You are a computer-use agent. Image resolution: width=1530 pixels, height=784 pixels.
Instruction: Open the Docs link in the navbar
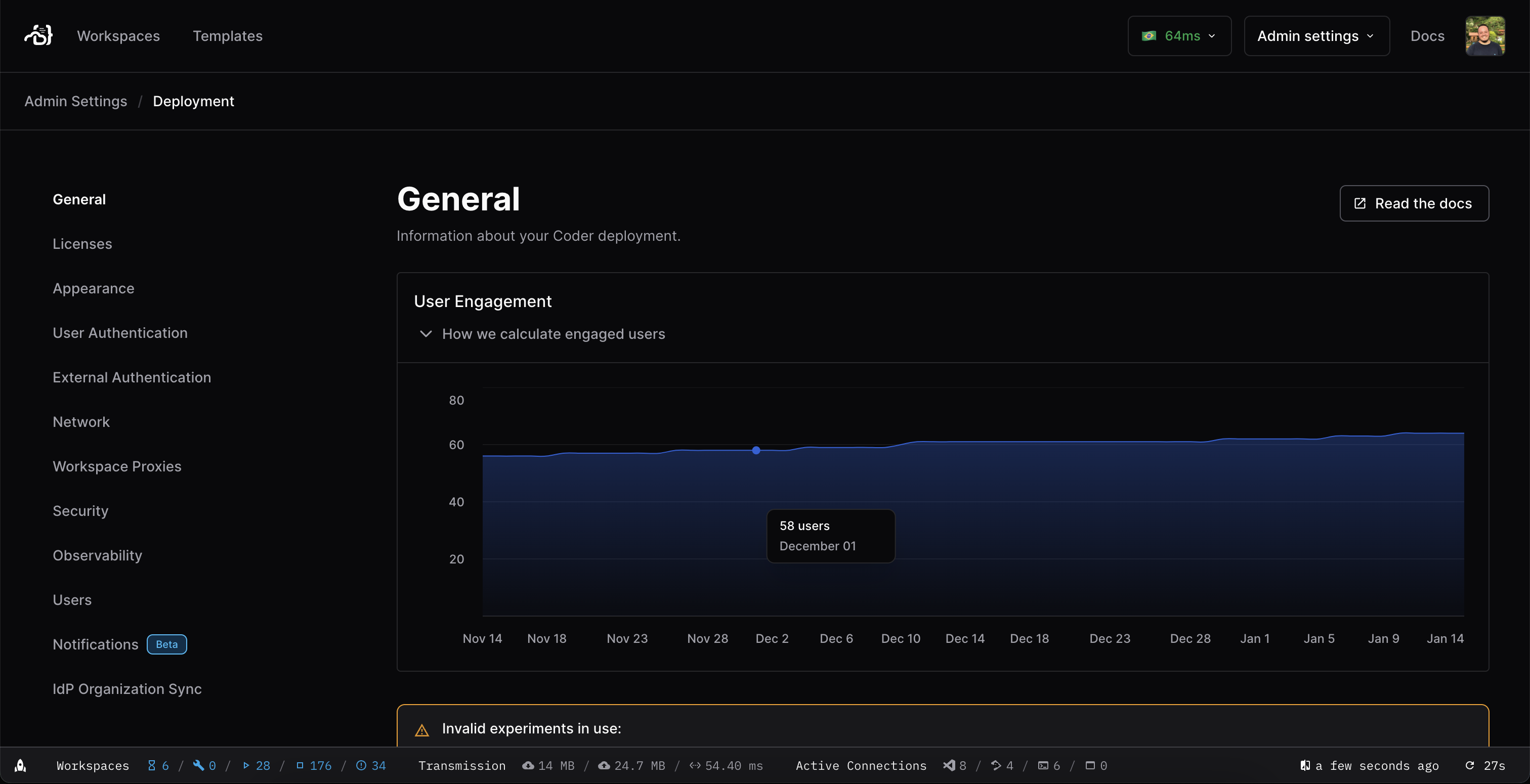(1427, 35)
